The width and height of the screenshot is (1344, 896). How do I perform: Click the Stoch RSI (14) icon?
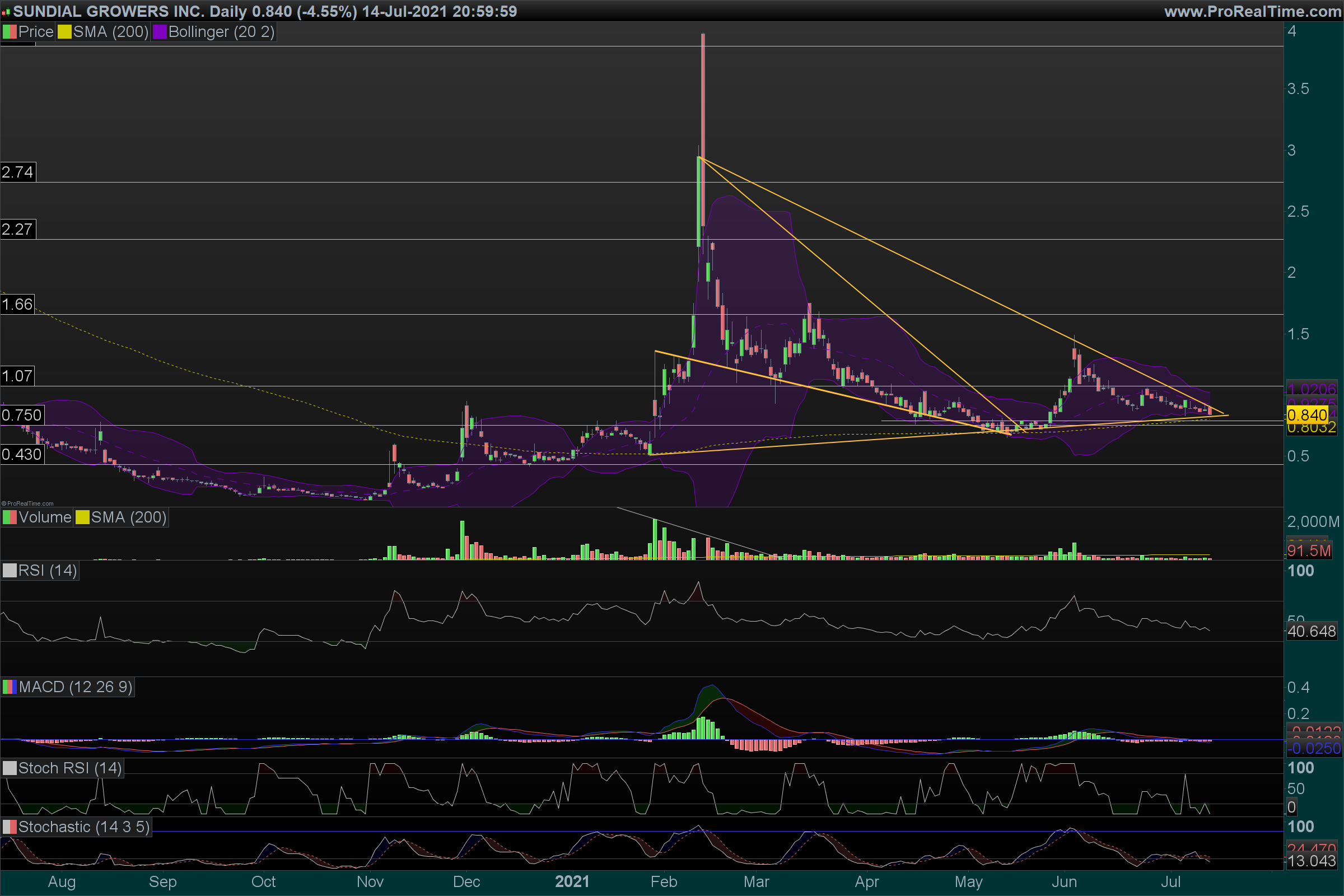tap(10, 768)
